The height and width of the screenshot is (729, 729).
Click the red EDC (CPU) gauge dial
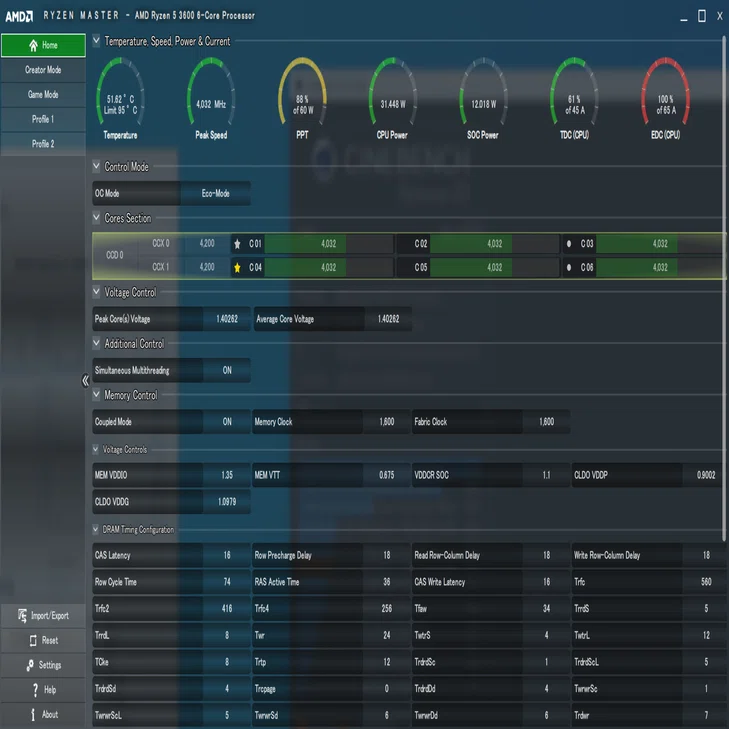(x=665, y=92)
